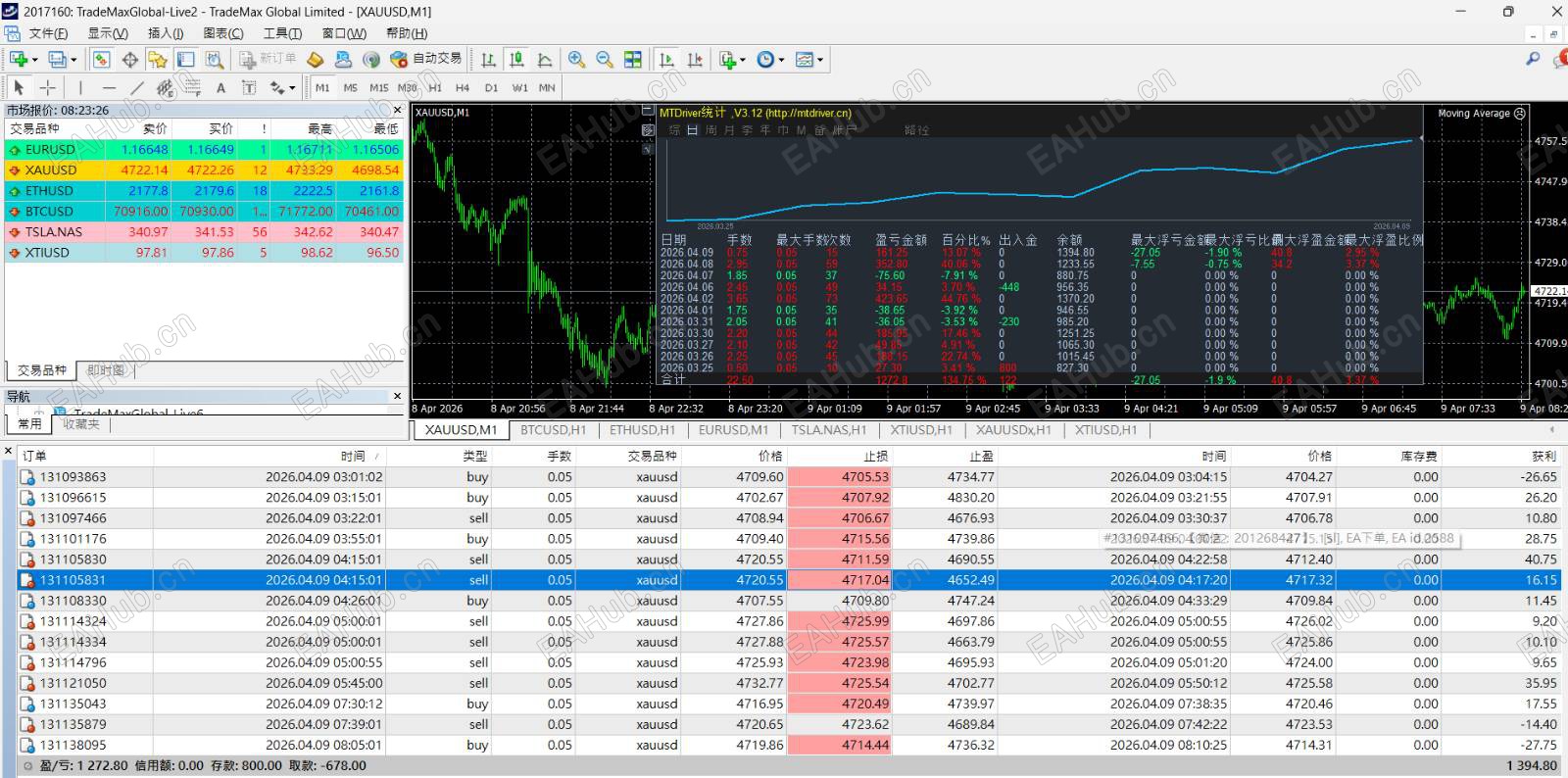This screenshot has height=778, width=1568.
Task: Close the 市场报价 market watch panel
Action: [397, 110]
